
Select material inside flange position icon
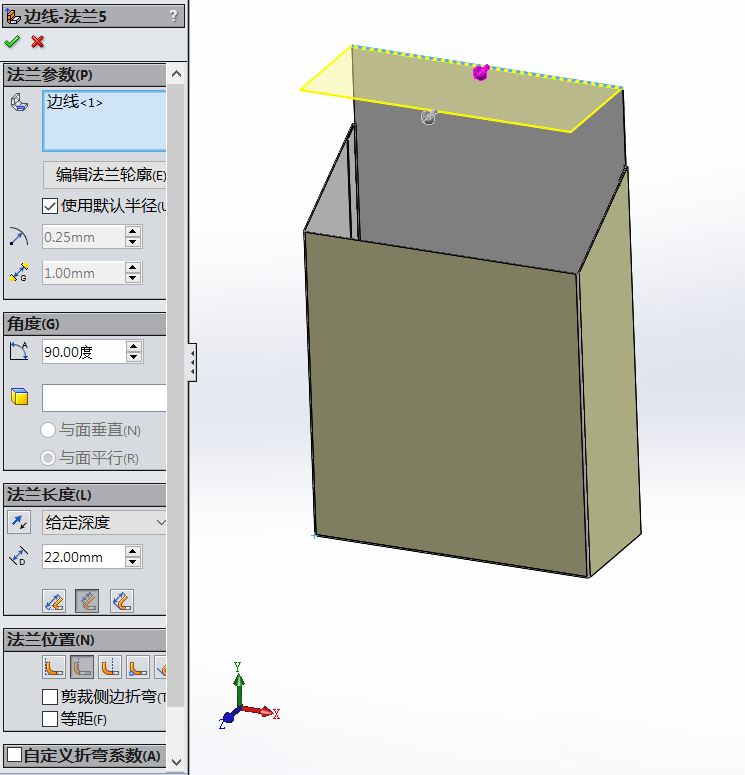tap(54, 667)
